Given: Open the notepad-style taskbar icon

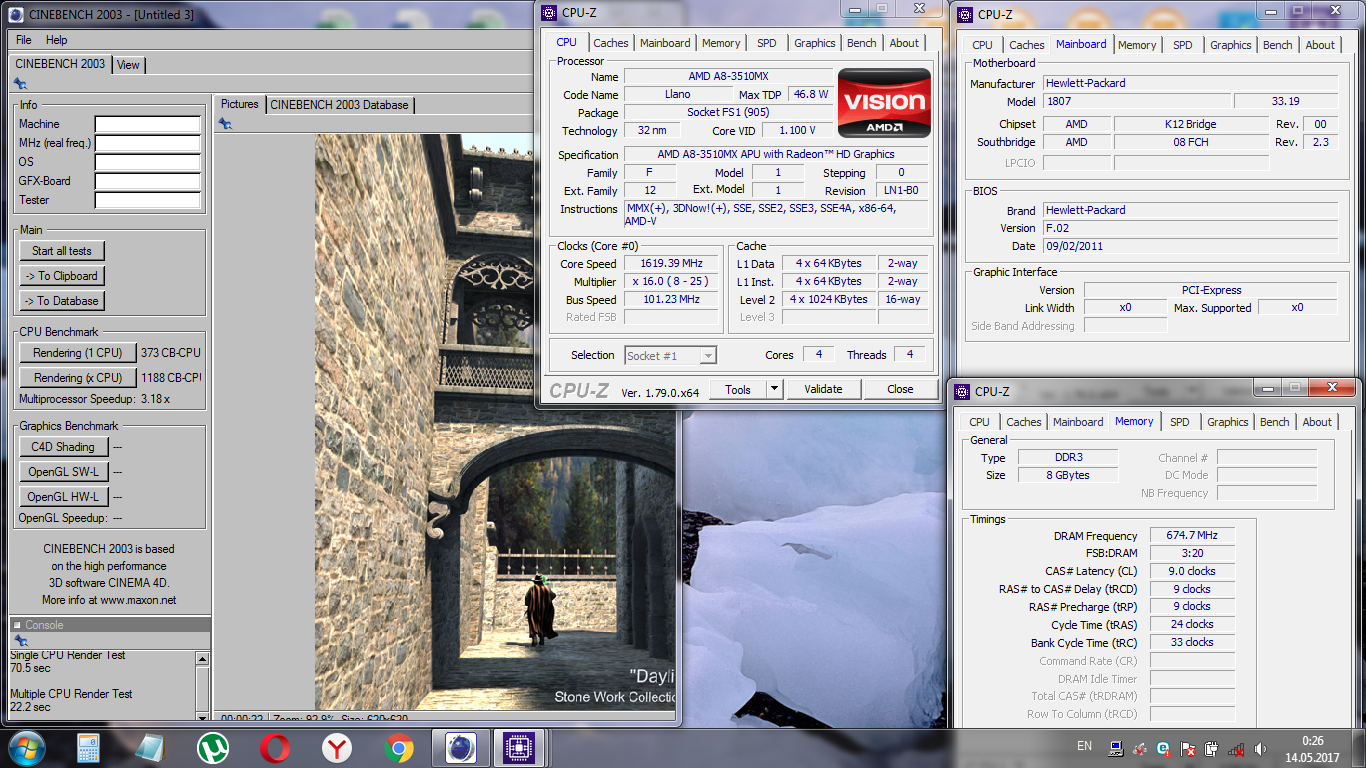Looking at the screenshot, I should coord(150,747).
